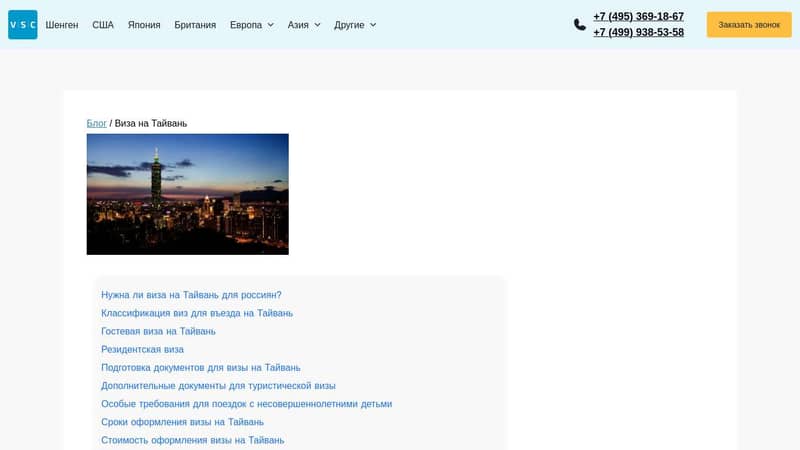Click the VSC logo icon
This screenshot has height=450, width=800.
tap(22, 24)
